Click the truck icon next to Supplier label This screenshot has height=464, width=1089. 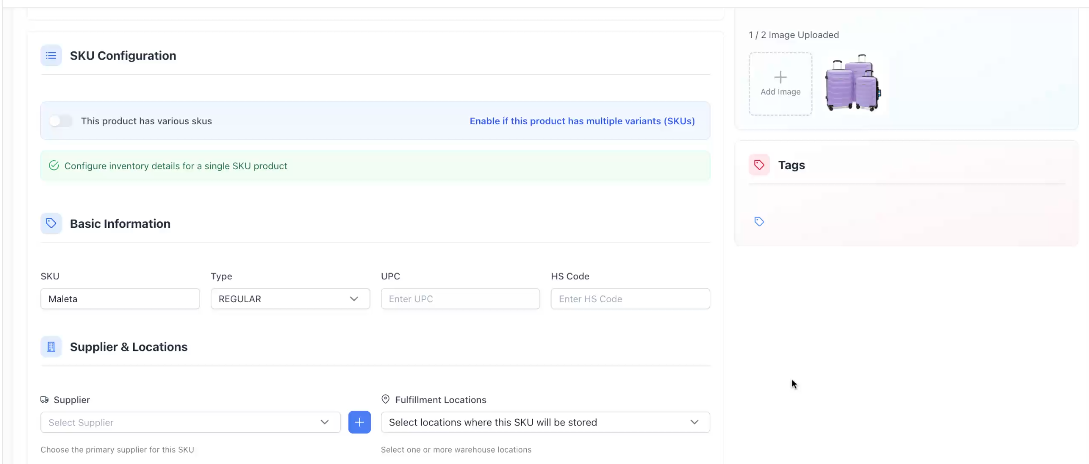pos(45,399)
